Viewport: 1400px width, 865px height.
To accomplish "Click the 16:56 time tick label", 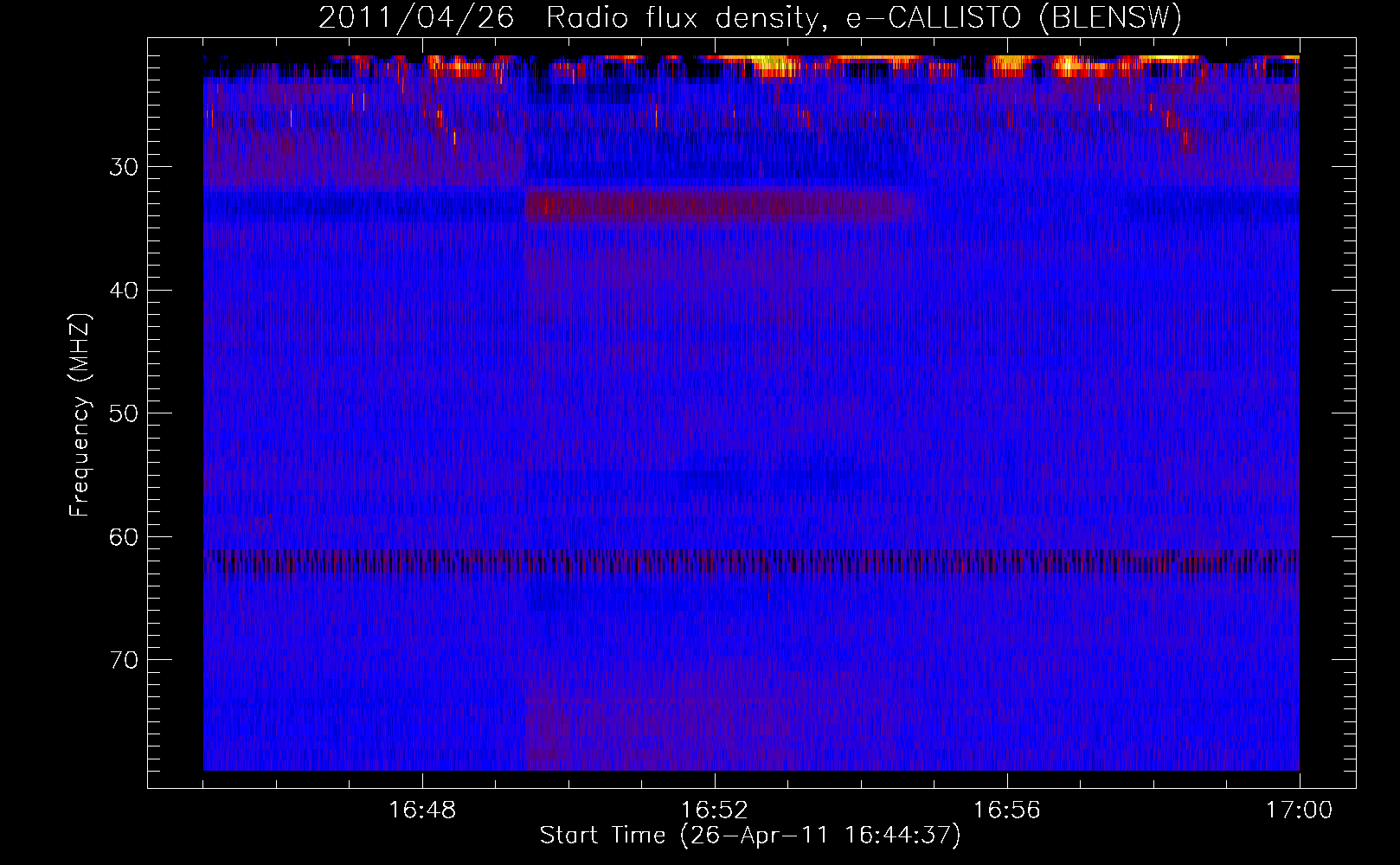I will [x=1007, y=811].
